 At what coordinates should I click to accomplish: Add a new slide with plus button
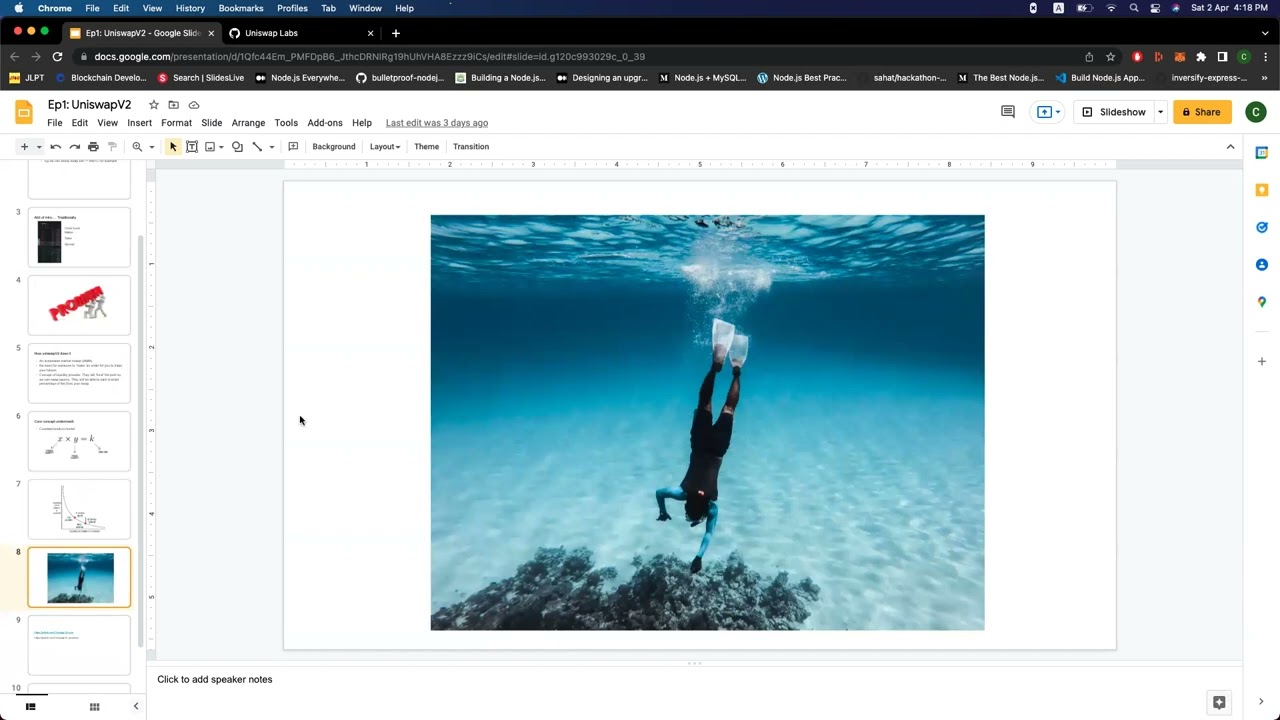(x=24, y=147)
